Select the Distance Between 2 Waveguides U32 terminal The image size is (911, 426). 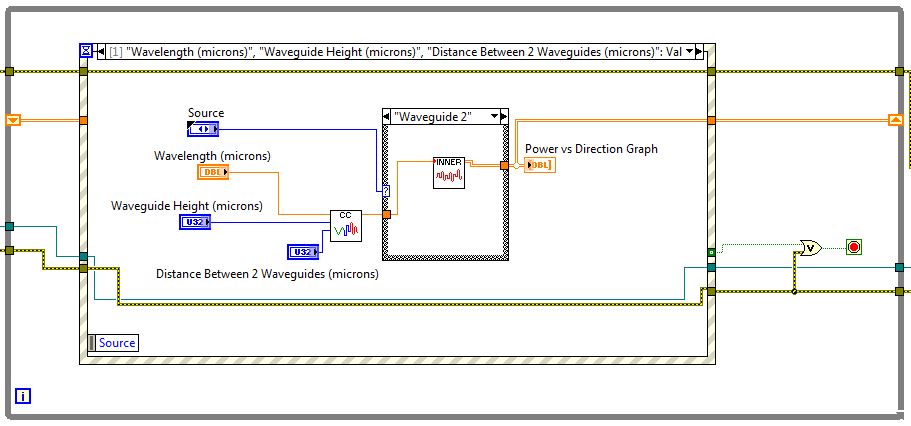pos(303,252)
